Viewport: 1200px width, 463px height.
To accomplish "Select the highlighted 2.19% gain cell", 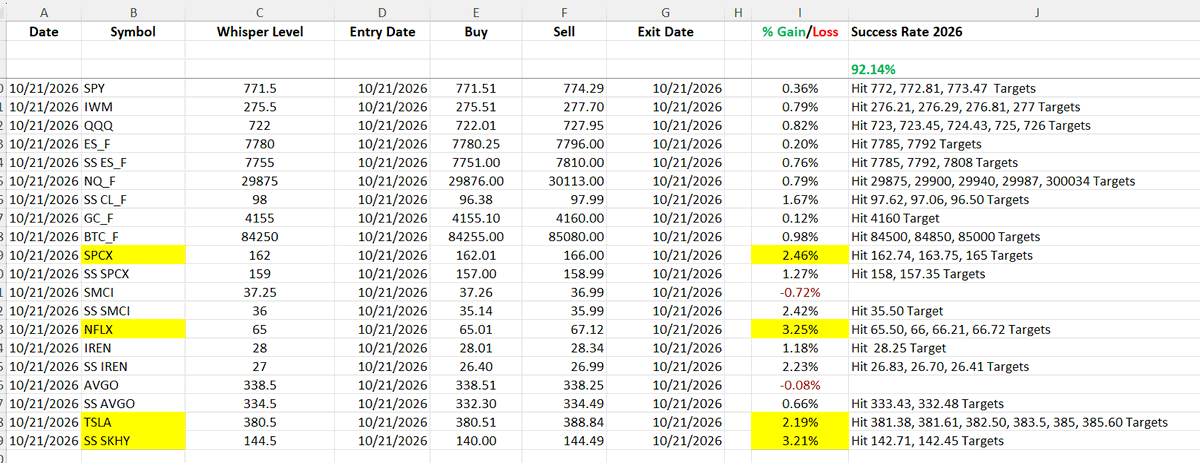I will click(x=798, y=422).
